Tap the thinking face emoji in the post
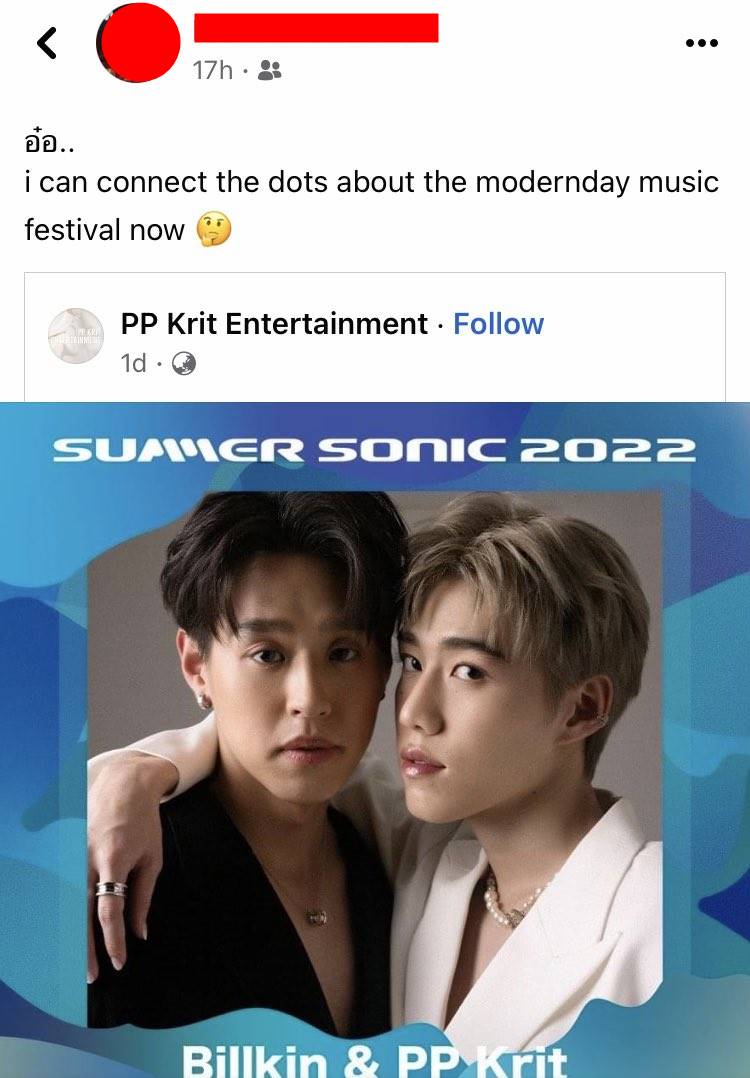 tap(214, 230)
